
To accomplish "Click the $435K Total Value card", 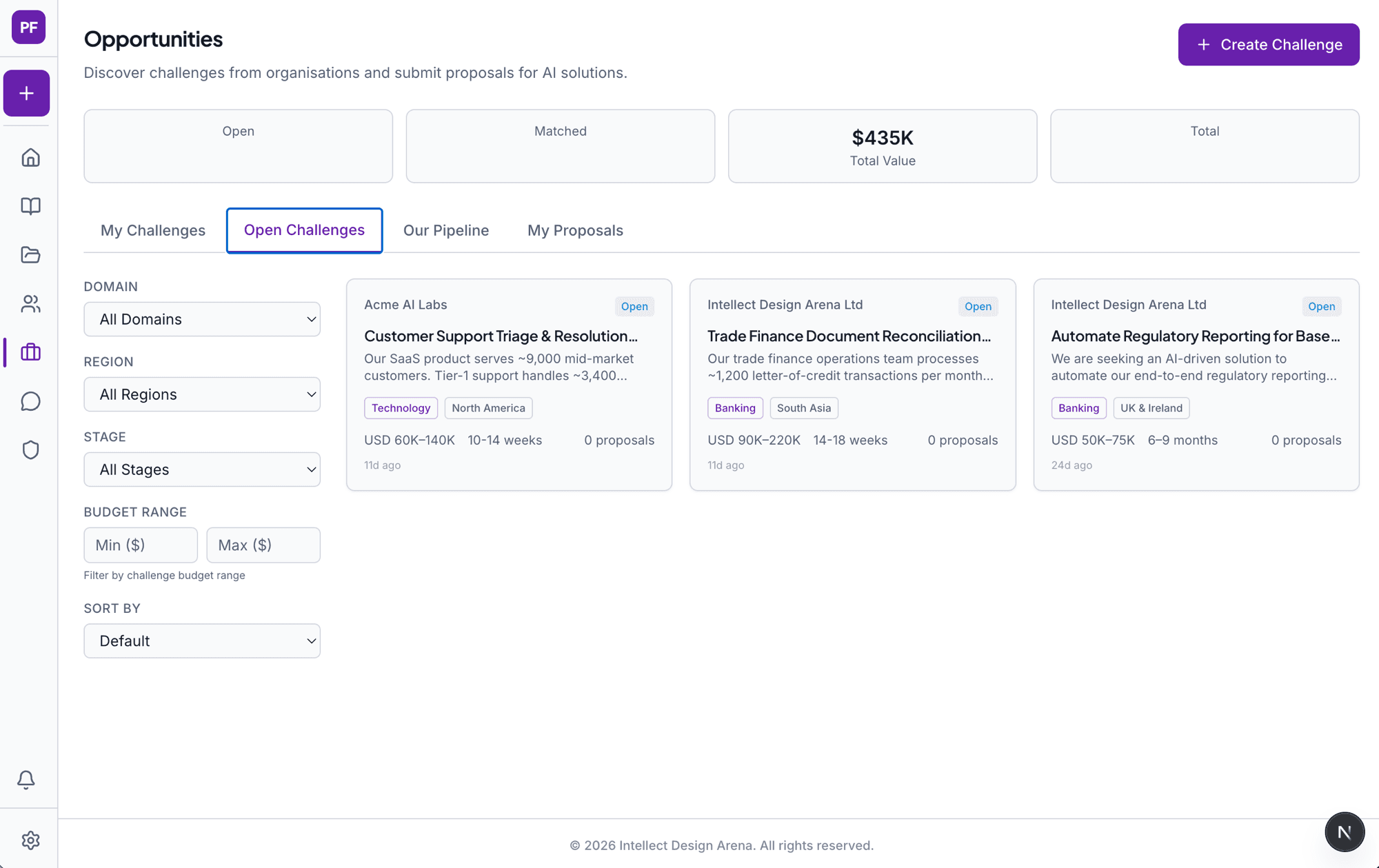I will (883, 146).
